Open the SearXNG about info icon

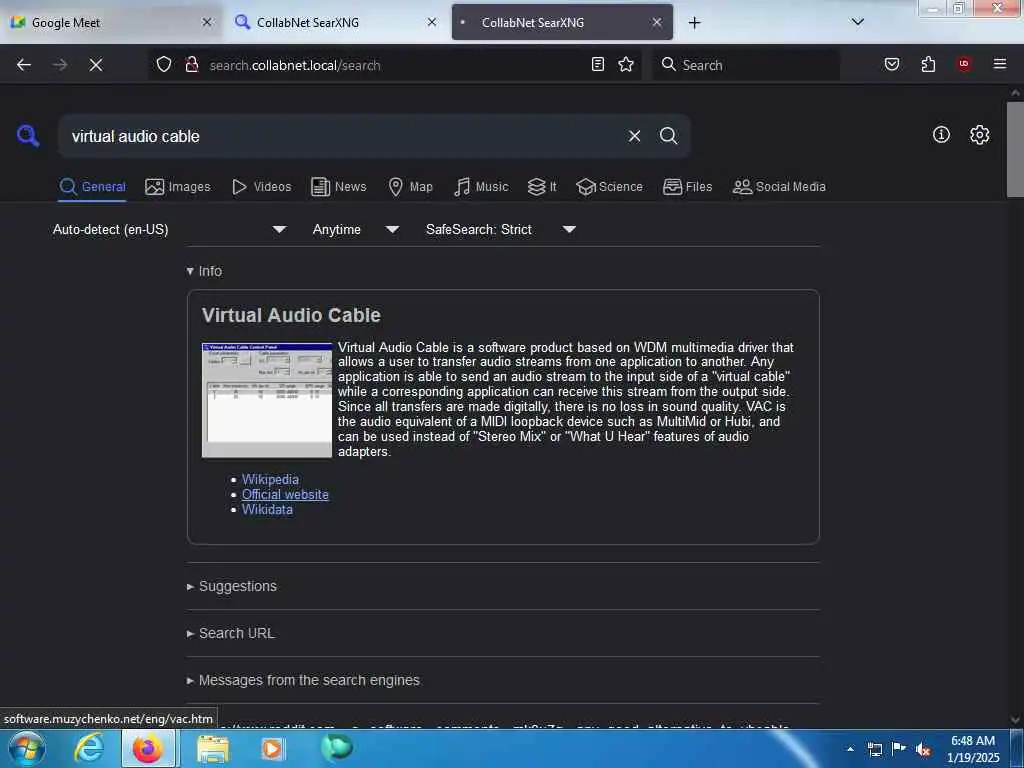click(941, 135)
